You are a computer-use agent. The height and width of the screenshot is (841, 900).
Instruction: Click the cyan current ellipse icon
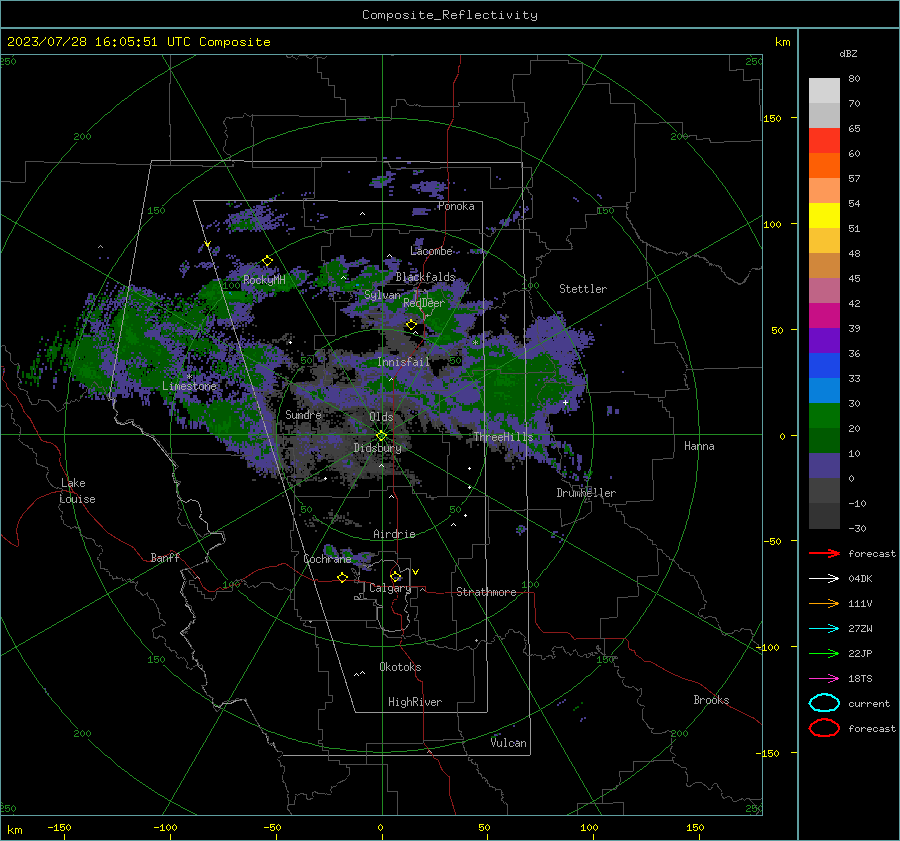click(824, 703)
